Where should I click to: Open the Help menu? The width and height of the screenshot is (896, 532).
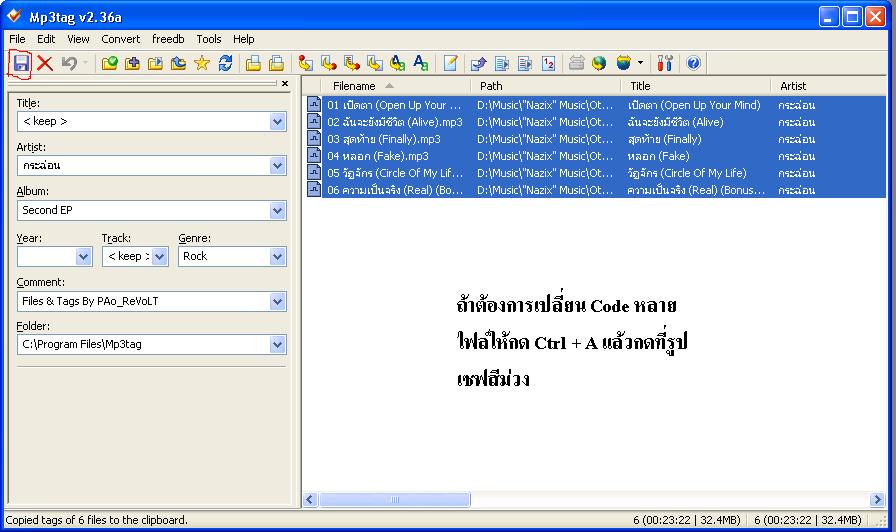point(243,39)
